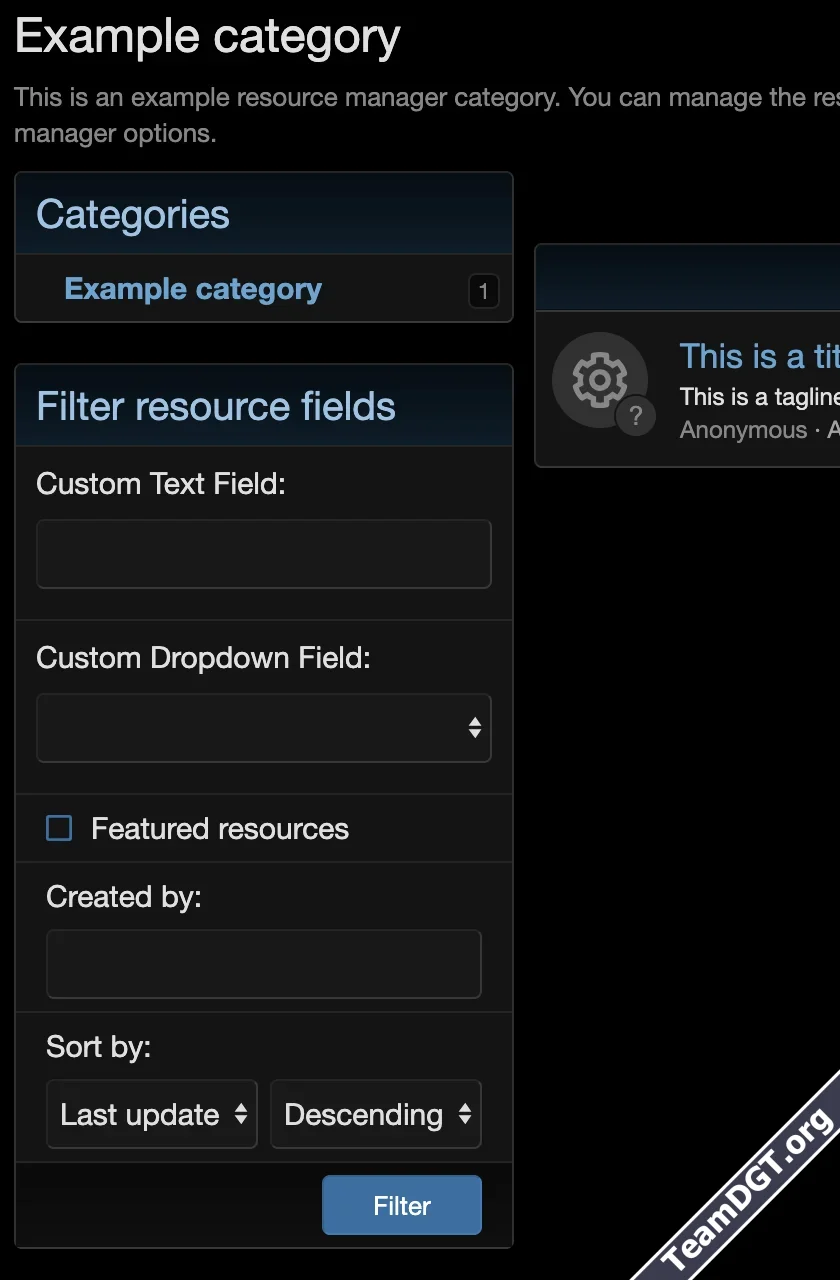Select Example category under Categories
The image size is (840, 1280).
[193, 288]
